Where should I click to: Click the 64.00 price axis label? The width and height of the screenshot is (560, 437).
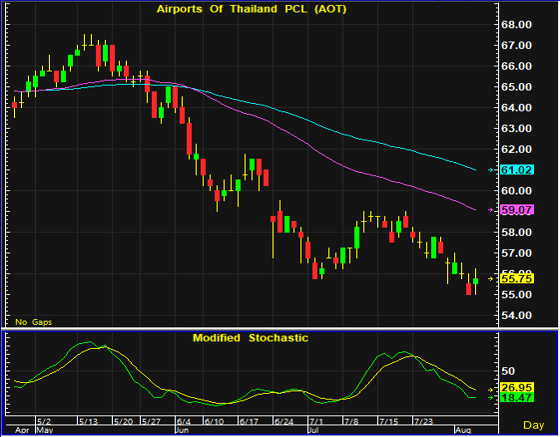[516, 107]
